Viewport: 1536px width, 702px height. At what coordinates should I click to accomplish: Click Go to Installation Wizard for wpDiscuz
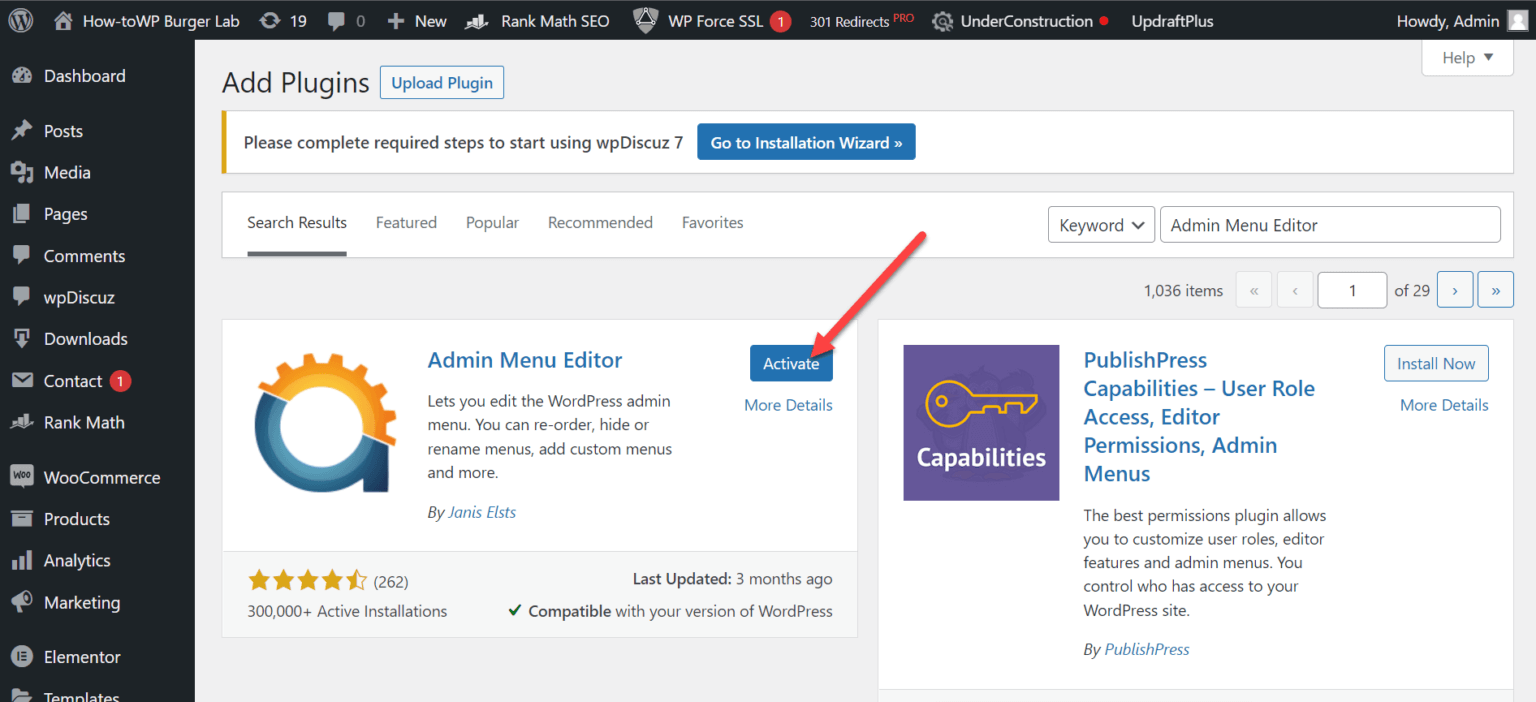coord(805,141)
